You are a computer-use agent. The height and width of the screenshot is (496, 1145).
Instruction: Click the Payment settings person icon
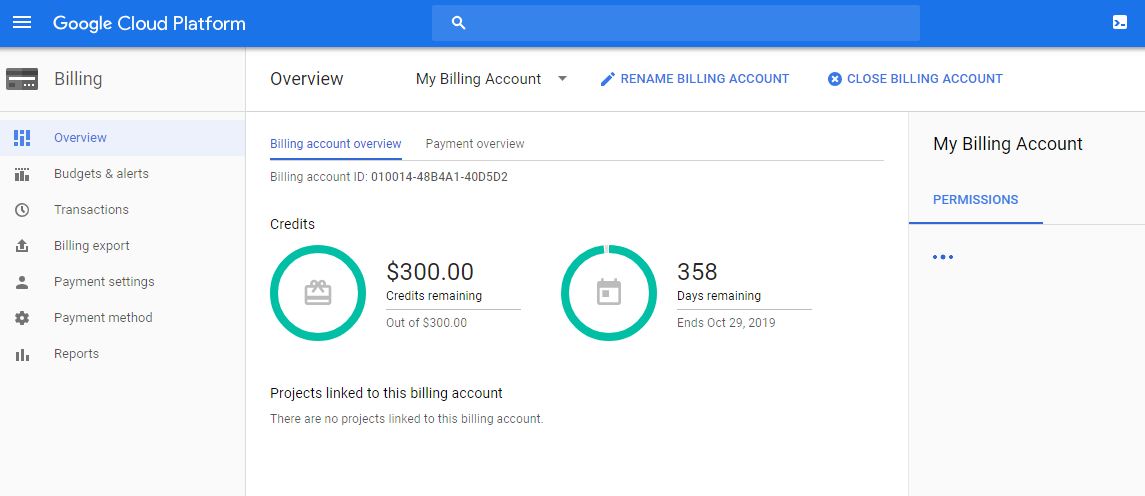[22, 282]
